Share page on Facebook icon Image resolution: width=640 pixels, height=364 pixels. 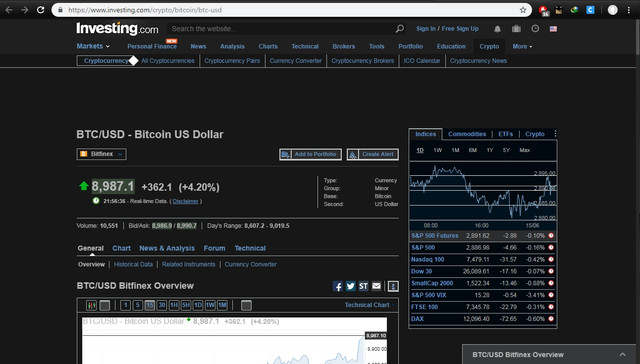(x=338, y=286)
